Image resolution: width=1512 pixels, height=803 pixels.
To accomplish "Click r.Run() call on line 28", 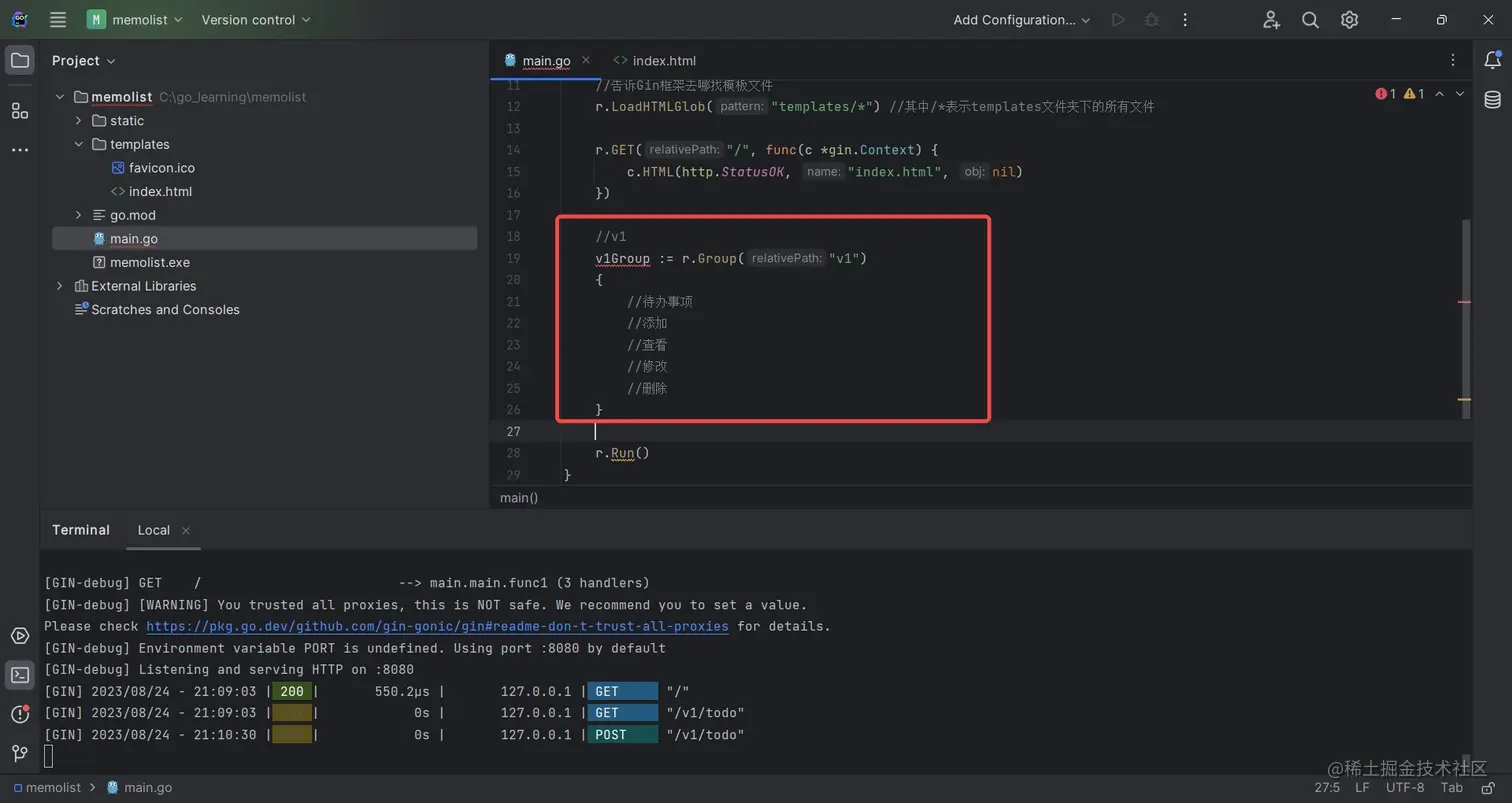I will 623,453.
